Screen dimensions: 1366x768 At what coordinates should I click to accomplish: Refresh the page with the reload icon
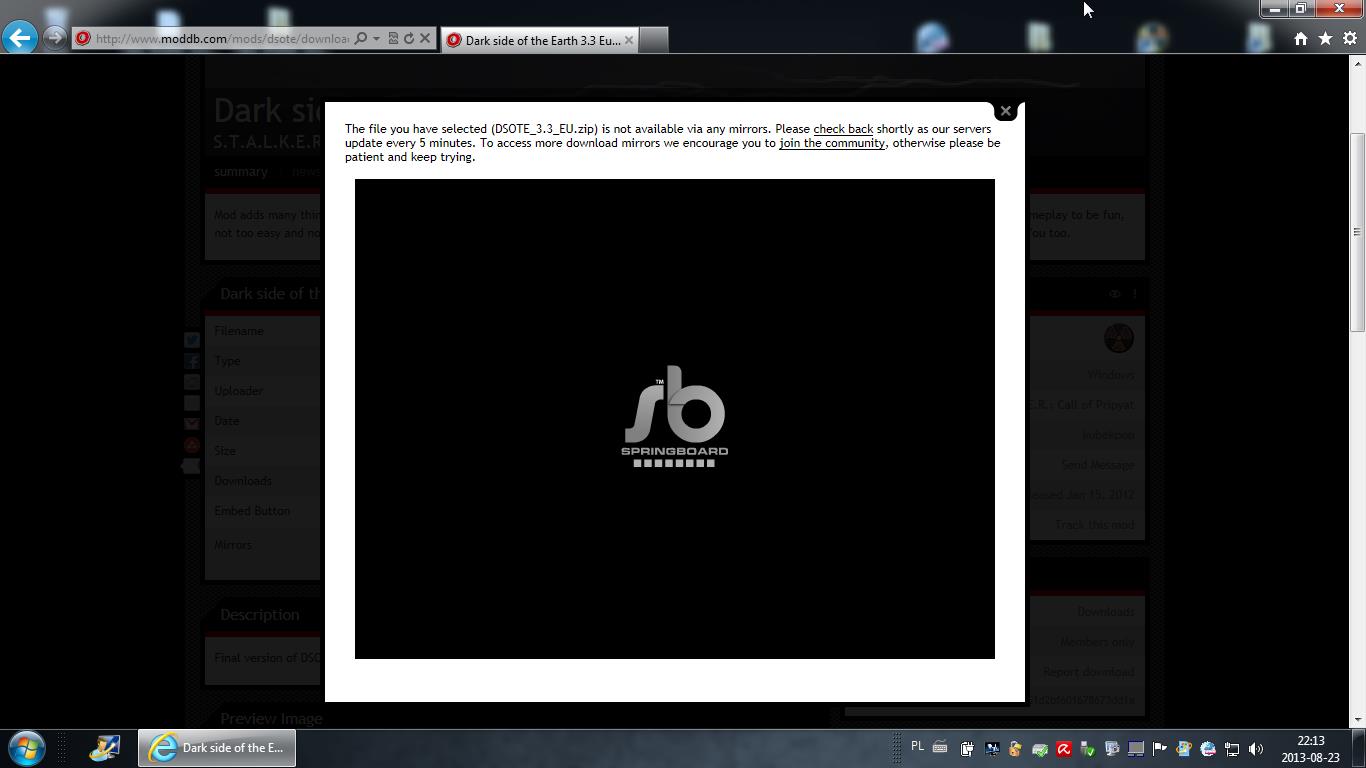pos(409,39)
